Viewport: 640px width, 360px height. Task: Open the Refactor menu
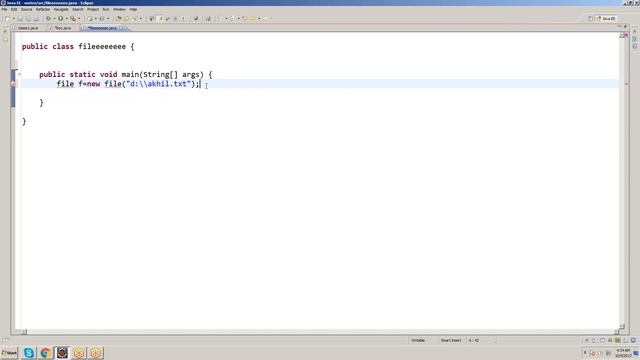(x=42, y=9)
